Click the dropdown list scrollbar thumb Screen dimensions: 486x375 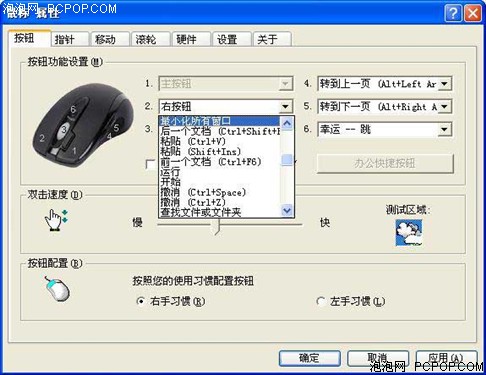[x=287, y=160]
